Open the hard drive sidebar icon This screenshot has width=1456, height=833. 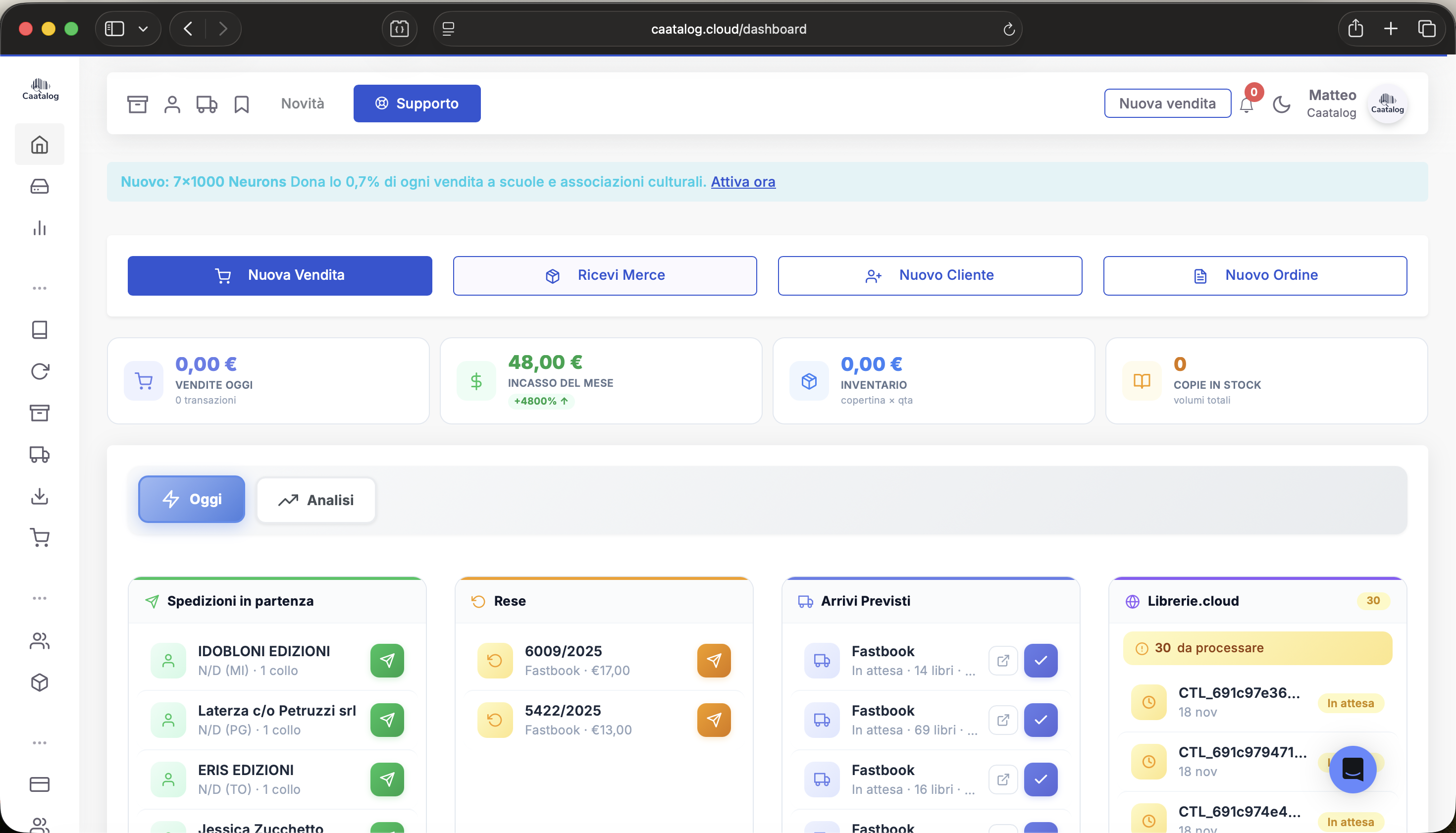click(40, 187)
